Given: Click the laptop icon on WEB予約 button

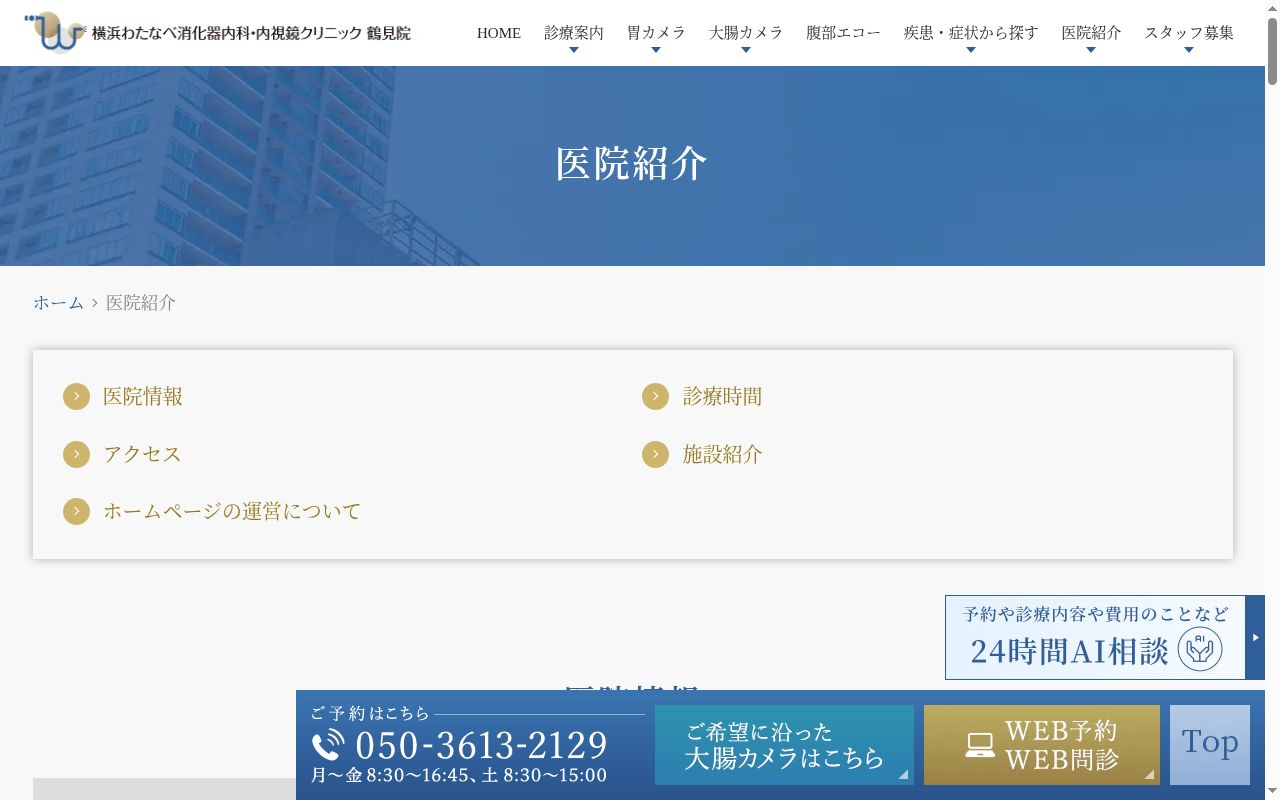Looking at the screenshot, I should tap(980, 745).
